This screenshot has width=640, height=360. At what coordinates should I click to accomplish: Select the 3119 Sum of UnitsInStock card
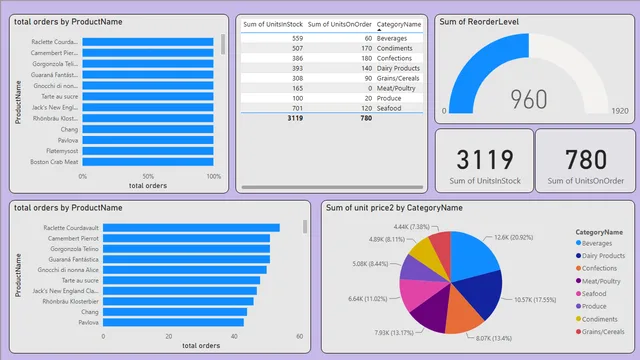[484, 160]
